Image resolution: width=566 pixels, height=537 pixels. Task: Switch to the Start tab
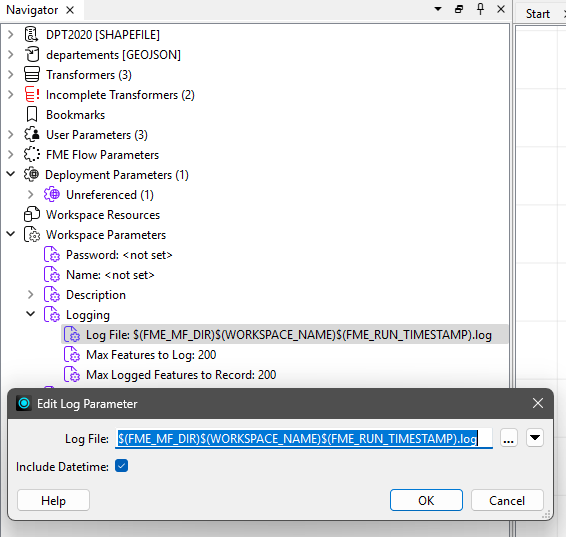click(537, 14)
